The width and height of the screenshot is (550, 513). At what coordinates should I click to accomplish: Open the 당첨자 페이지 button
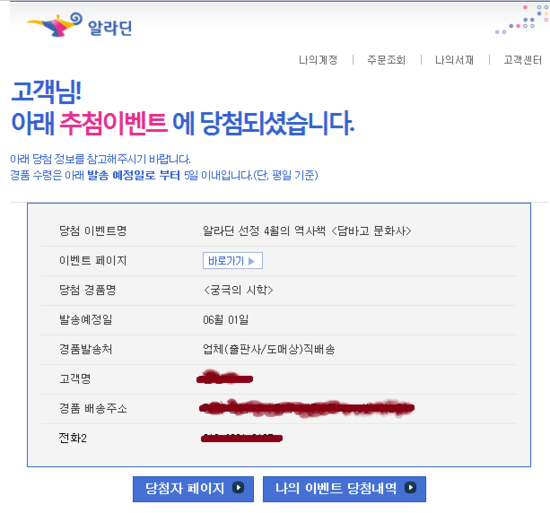[193, 489]
